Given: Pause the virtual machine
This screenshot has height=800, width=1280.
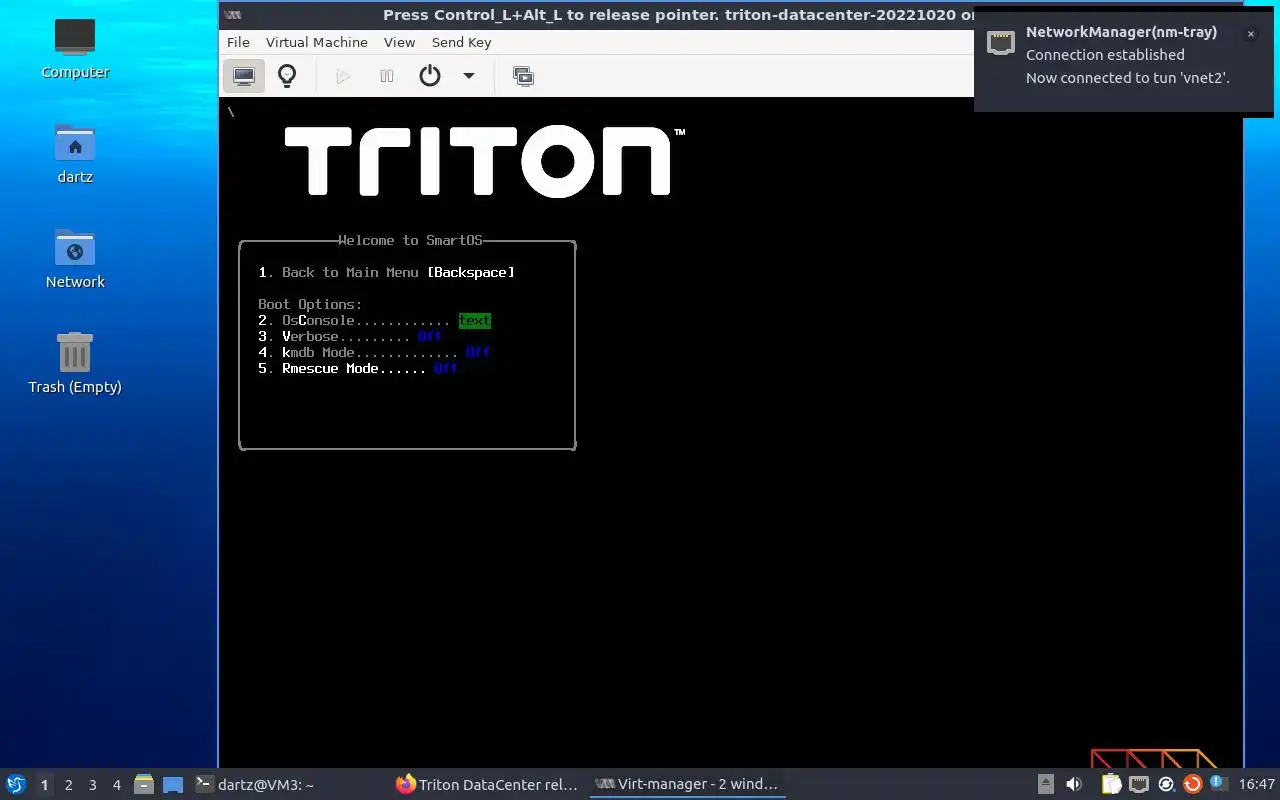Looking at the screenshot, I should [x=387, y=76].
